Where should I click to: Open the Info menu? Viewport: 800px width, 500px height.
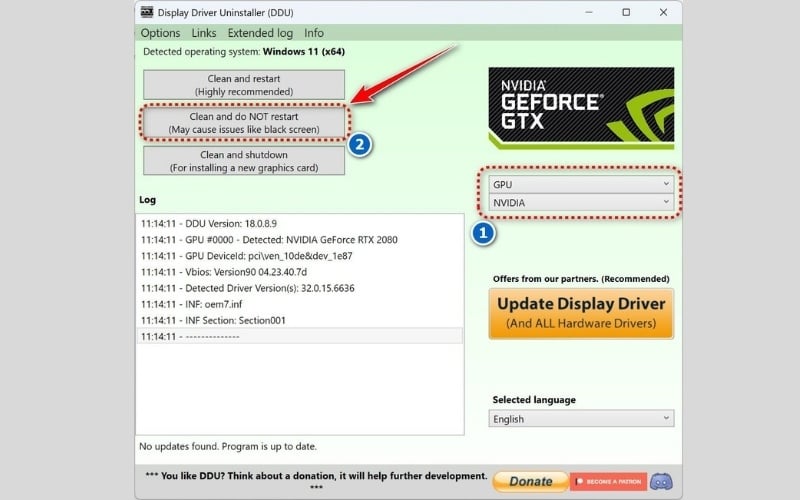(314, 33)
